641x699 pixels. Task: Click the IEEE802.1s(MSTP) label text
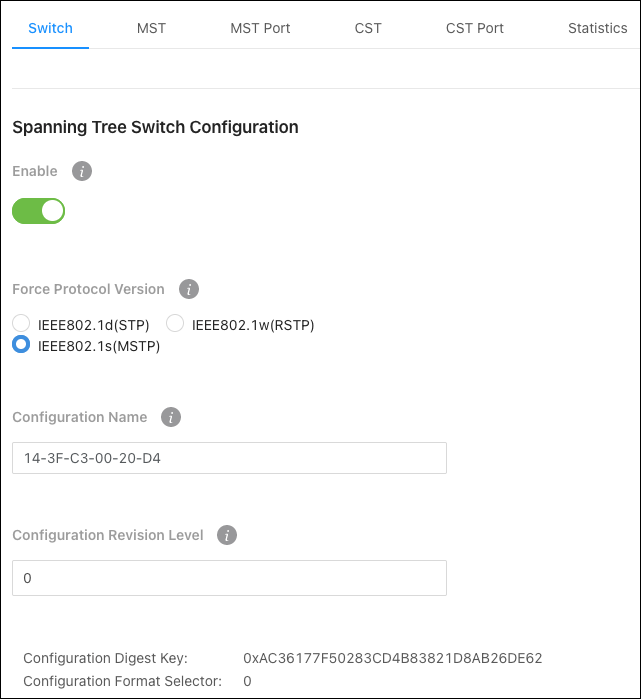(99, 346)
